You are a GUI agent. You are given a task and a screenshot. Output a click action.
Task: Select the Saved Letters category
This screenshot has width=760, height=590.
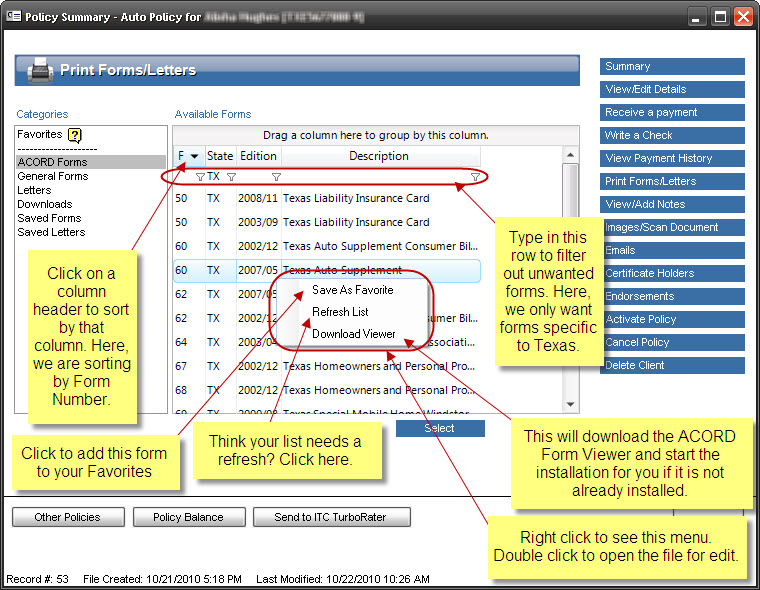51,232
